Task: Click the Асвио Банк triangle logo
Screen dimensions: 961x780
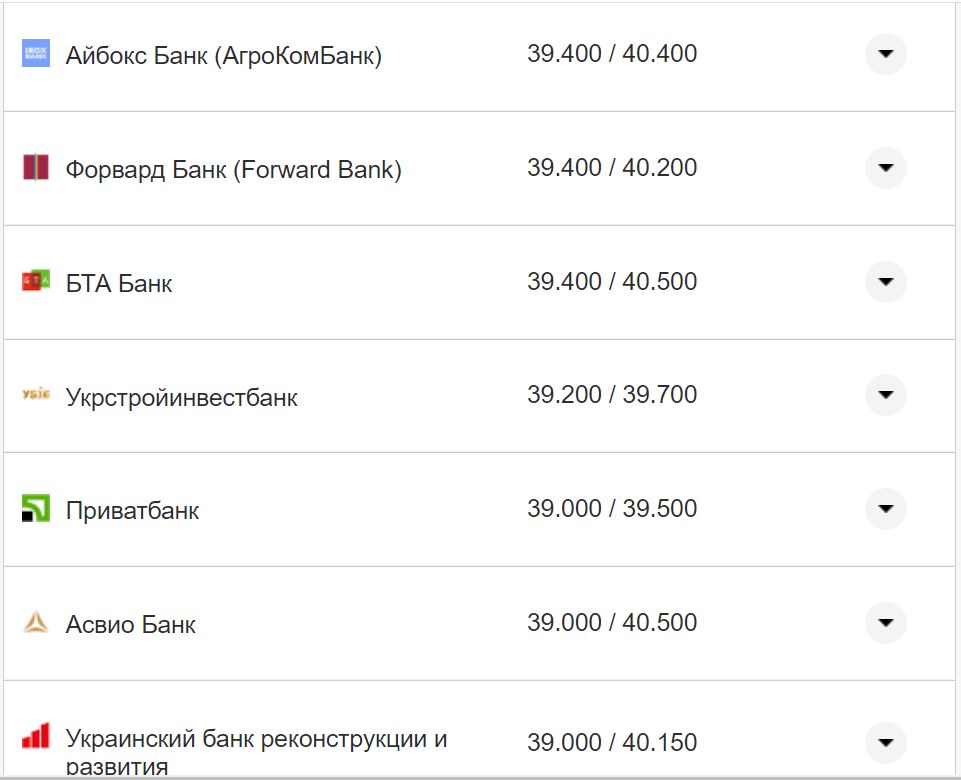Action: click(x=35, y=622)
